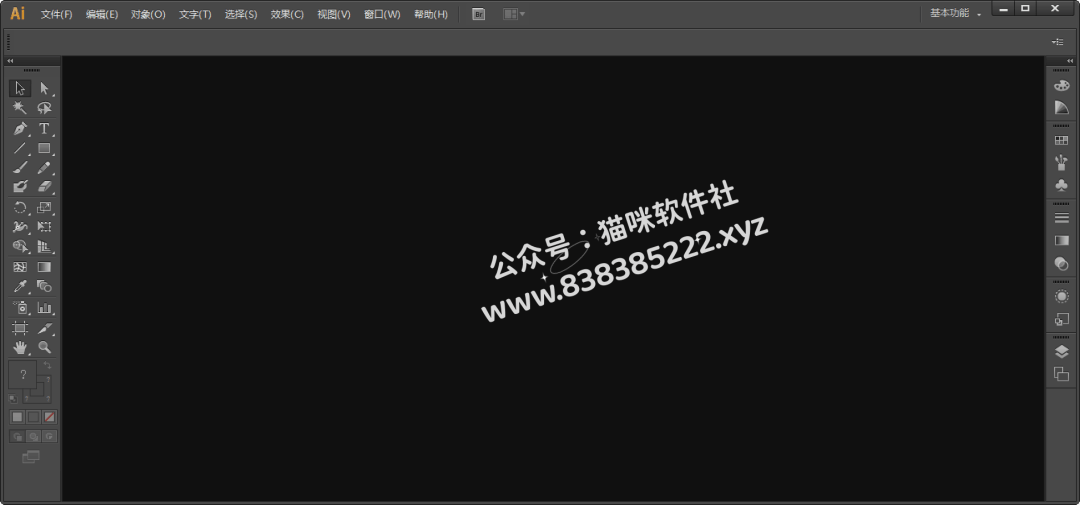This screenshot has height=505, width=1080.
Task: Select the Shape Builder tool
Action: 20,247
